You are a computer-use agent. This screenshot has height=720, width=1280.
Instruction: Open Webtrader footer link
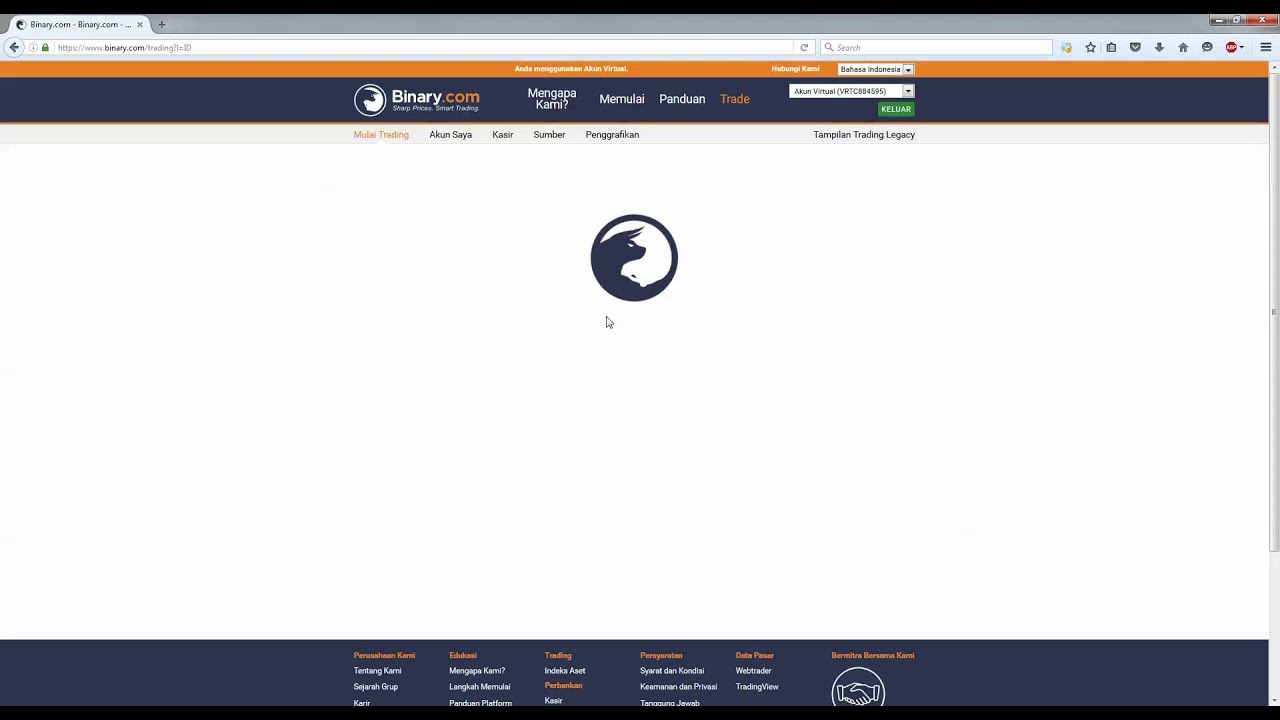pos(753,671)
